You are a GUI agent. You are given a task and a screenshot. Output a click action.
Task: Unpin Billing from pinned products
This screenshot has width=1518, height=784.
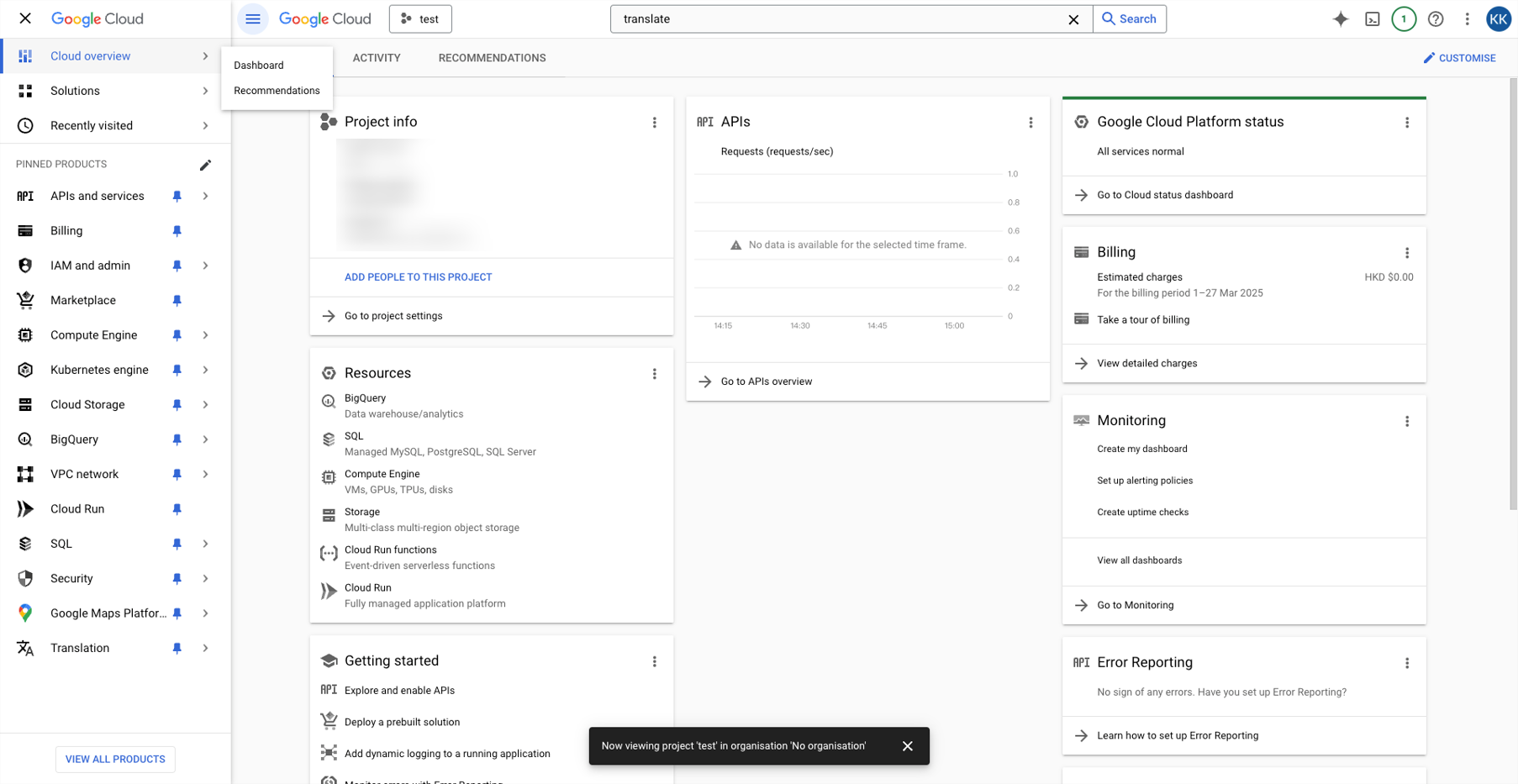click(x=177, y=231)
